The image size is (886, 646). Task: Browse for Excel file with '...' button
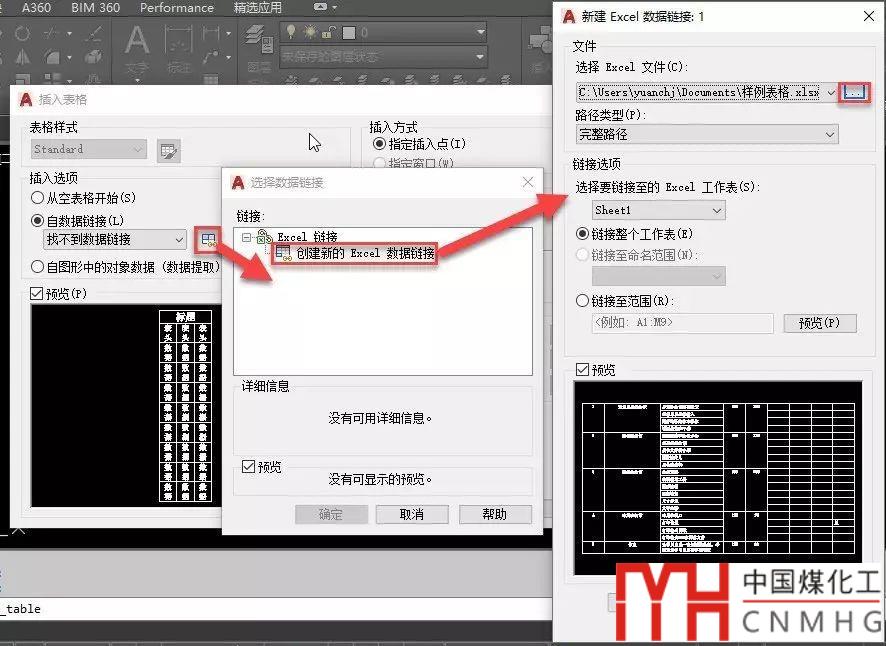854,92
